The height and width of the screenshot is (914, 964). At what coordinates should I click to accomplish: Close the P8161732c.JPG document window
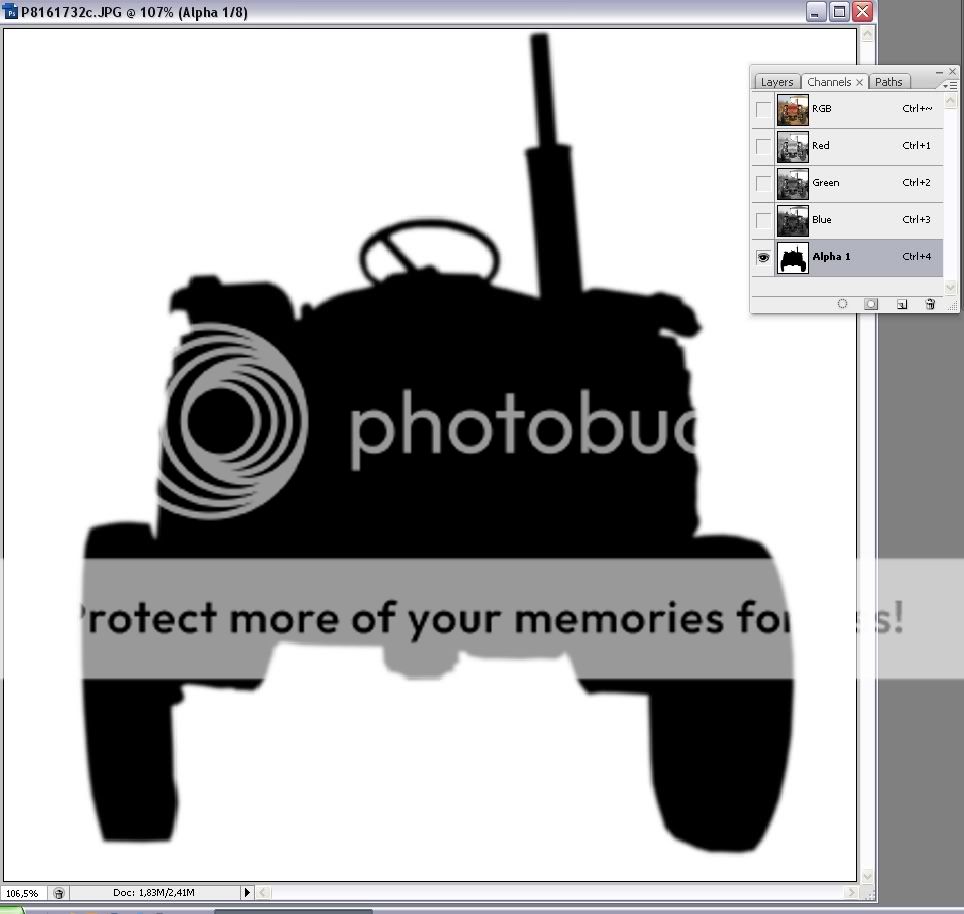point(863,12)
